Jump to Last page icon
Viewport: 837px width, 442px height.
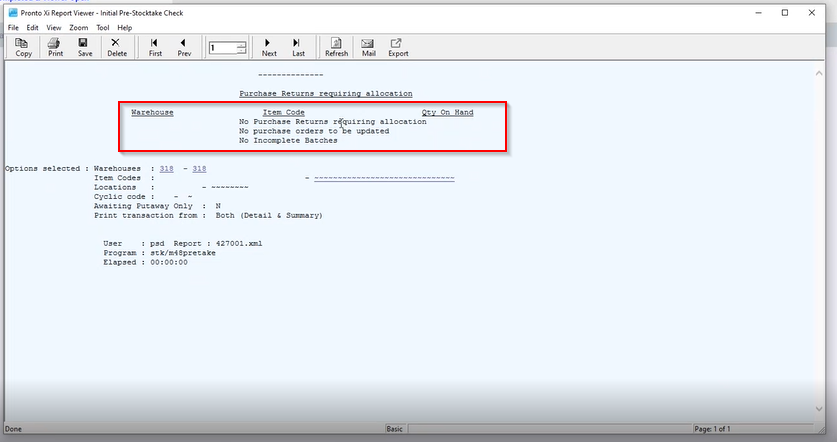click(298, 47)
